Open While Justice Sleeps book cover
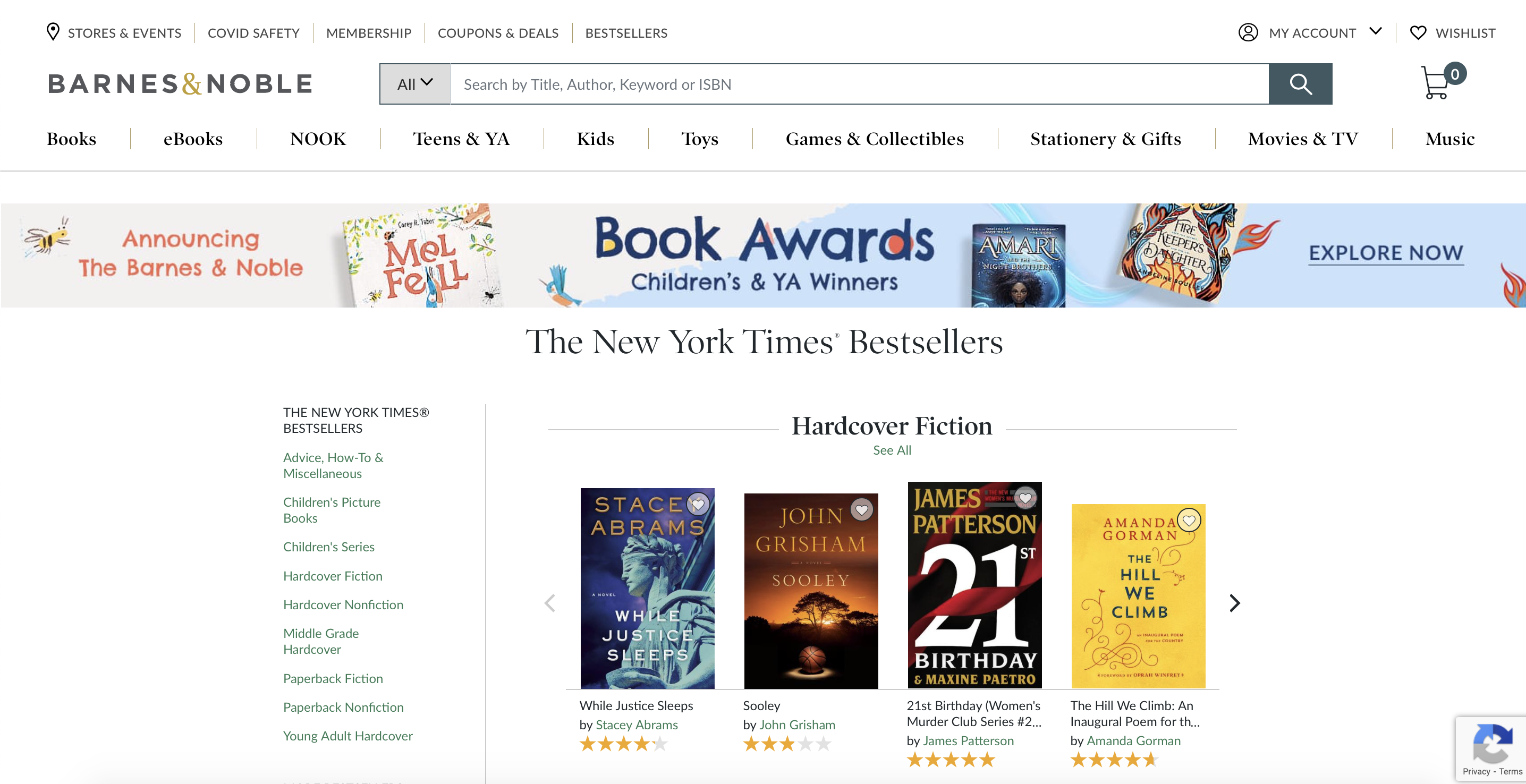 click(648, 588)
